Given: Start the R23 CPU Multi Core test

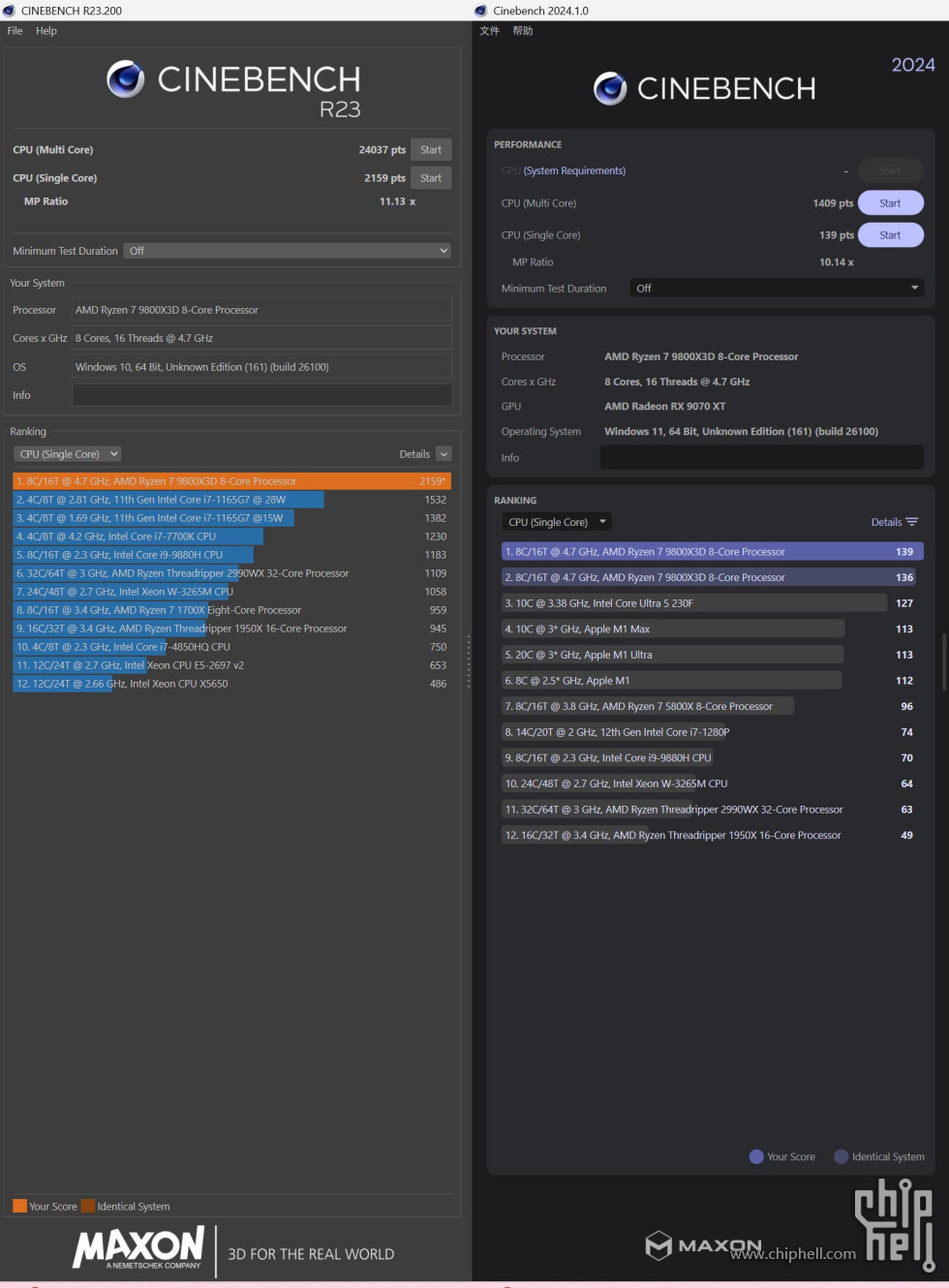Looking at the screenshot, I should (x=431, y=150).
